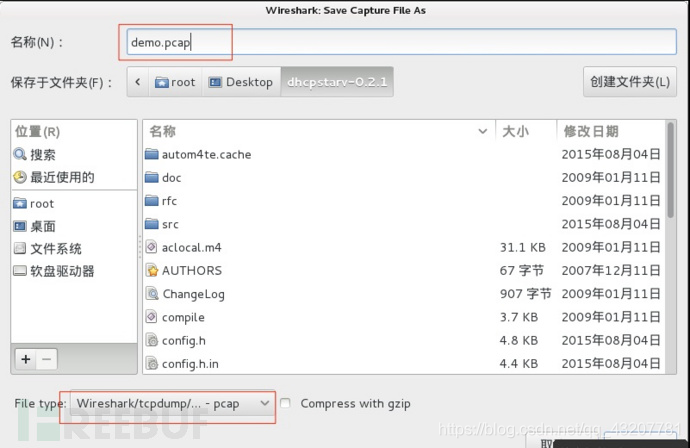Open 软盘驱动器 floppy drive icon
Viewport: 690px width, 448px height.
[x=20, y=271]
